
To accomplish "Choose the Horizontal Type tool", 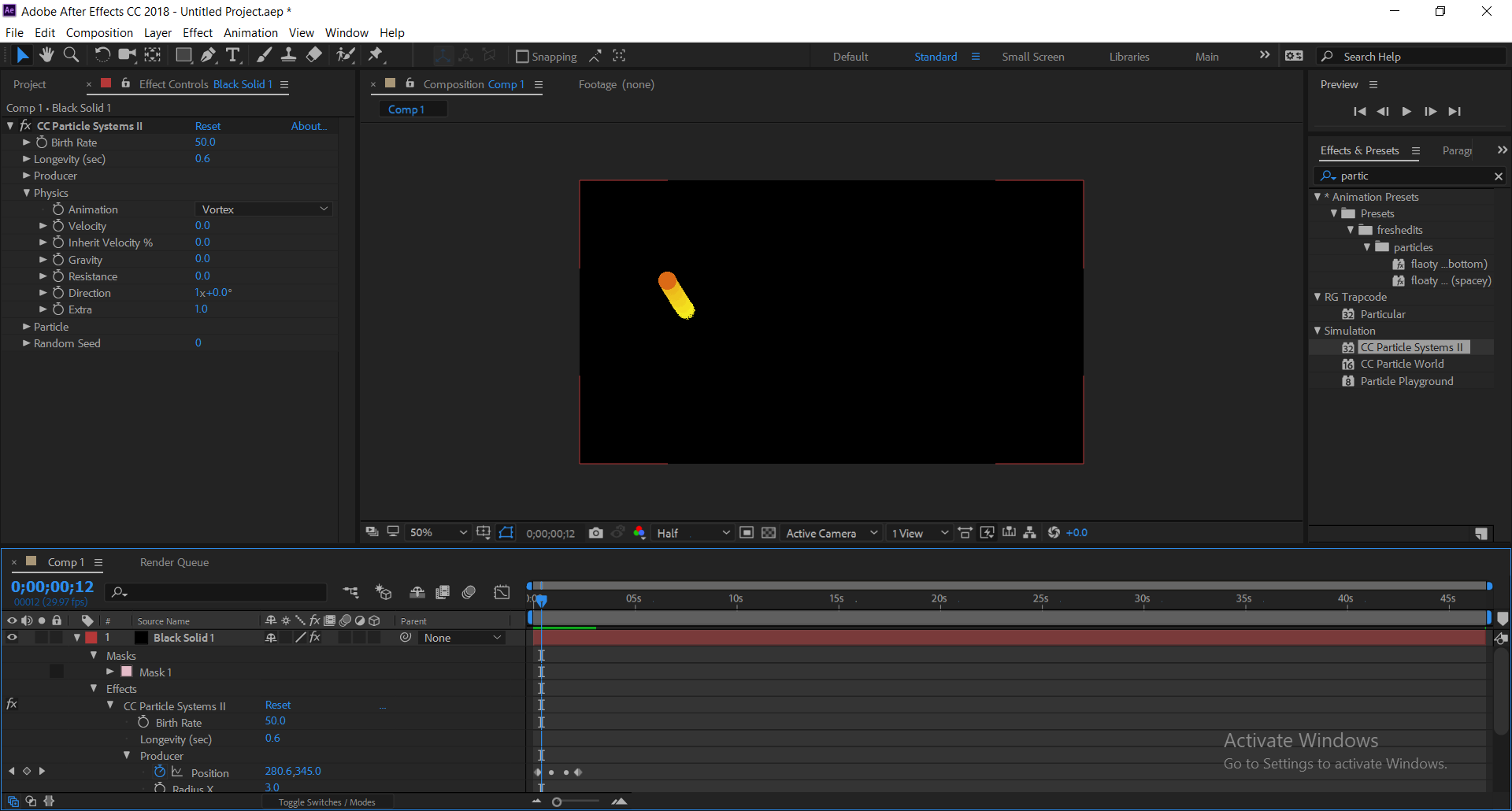I will click(x=233, y=55).
